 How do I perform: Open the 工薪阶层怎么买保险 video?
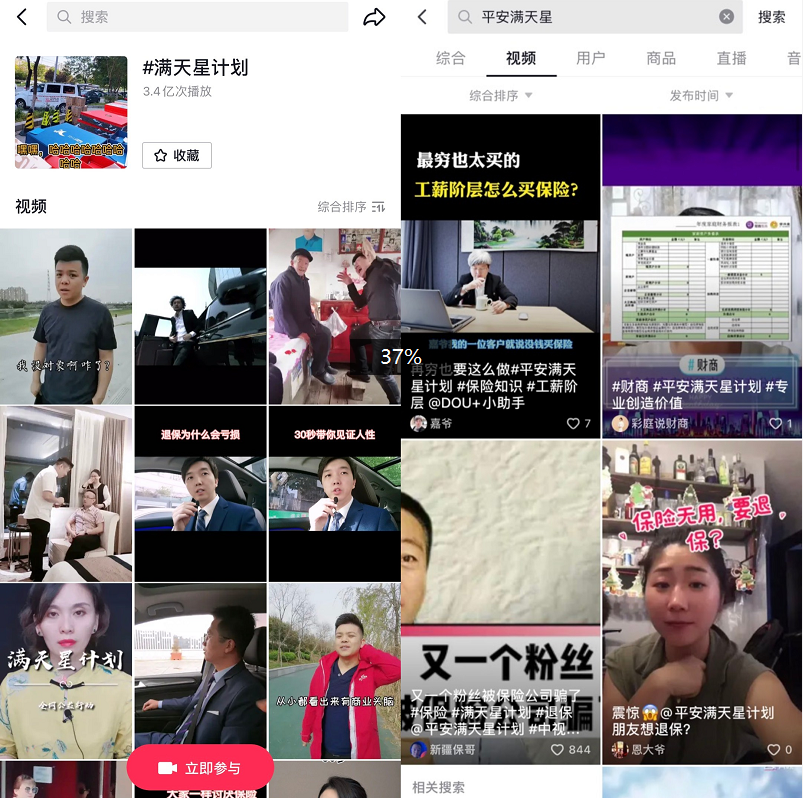click(x=500, y=276)
